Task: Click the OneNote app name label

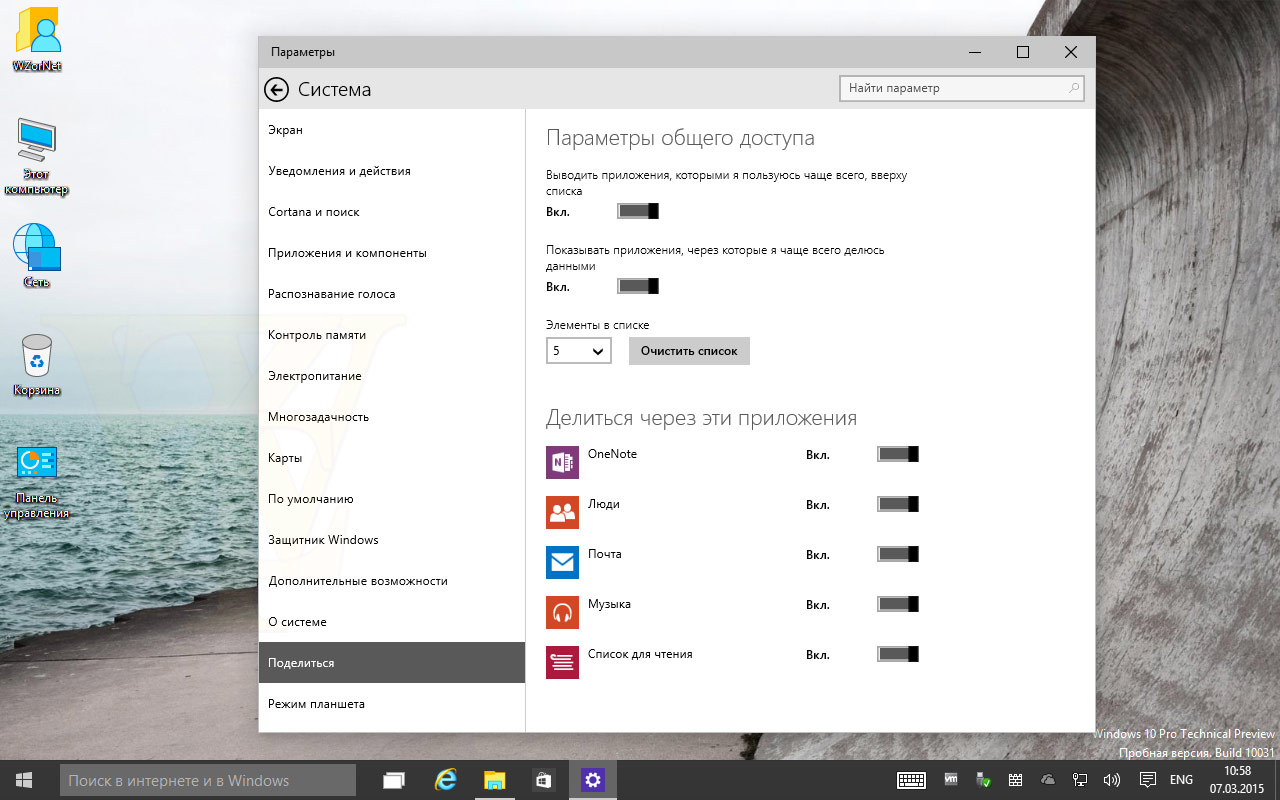Action: point(612,454)
